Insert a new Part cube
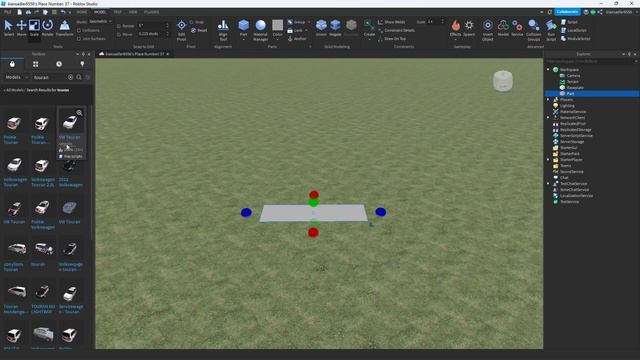Viewport: 640px width, 360px height. [x=244, y=26]
